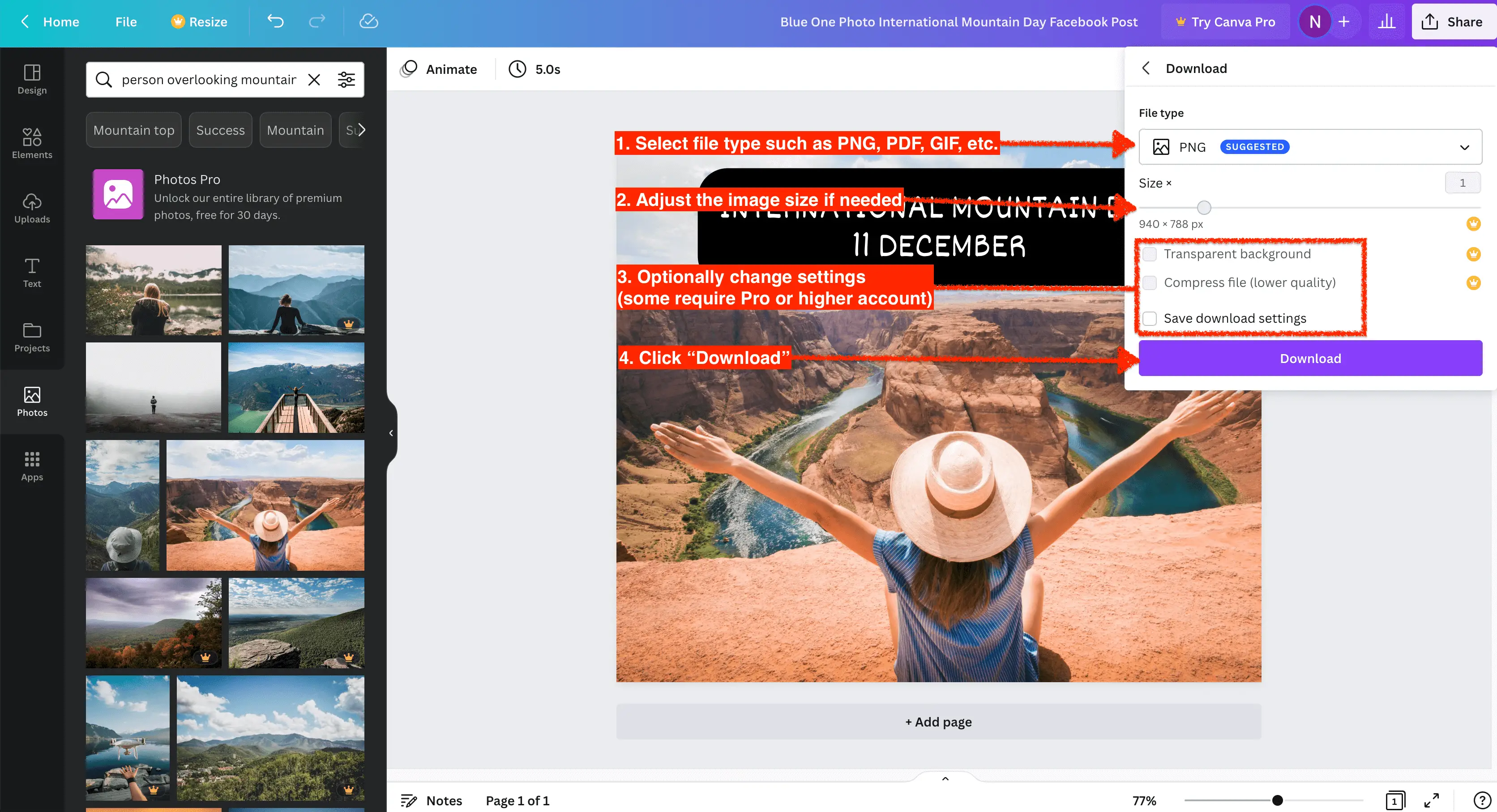
Task: Toggle fullscreen presentation icon
Action: (1431, 800)
